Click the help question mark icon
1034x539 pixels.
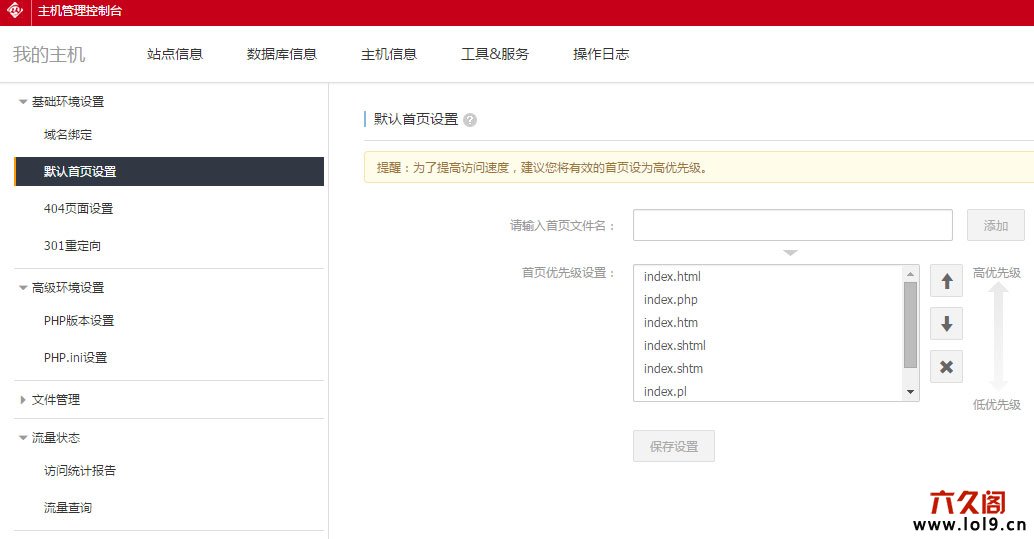470,120
